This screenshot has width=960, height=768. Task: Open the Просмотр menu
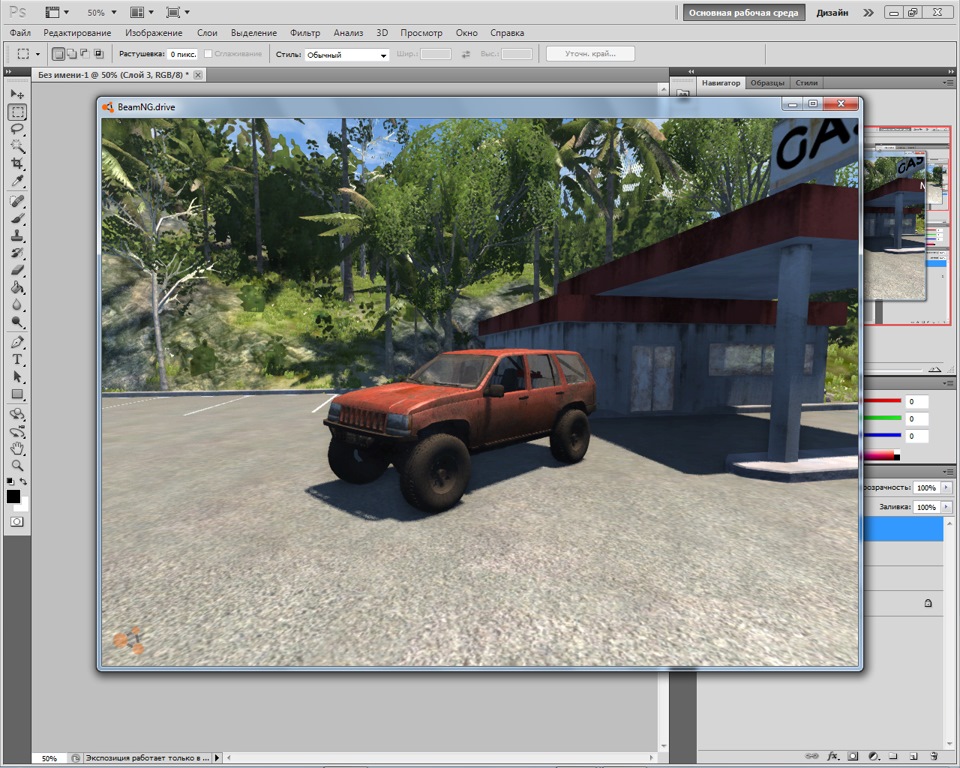tap(421, 33)
